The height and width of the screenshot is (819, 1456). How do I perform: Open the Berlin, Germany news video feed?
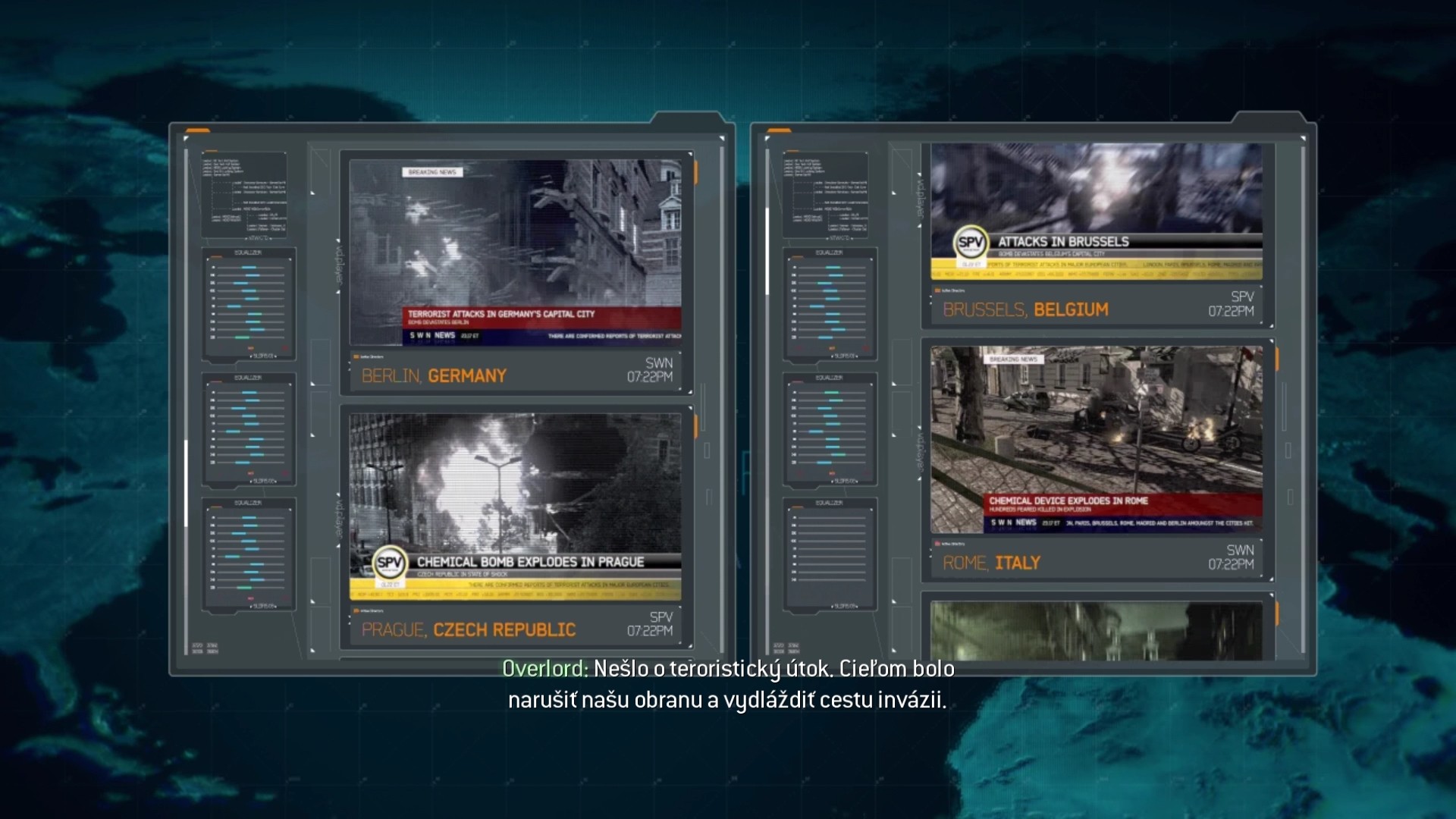click(x=515, y=253)
